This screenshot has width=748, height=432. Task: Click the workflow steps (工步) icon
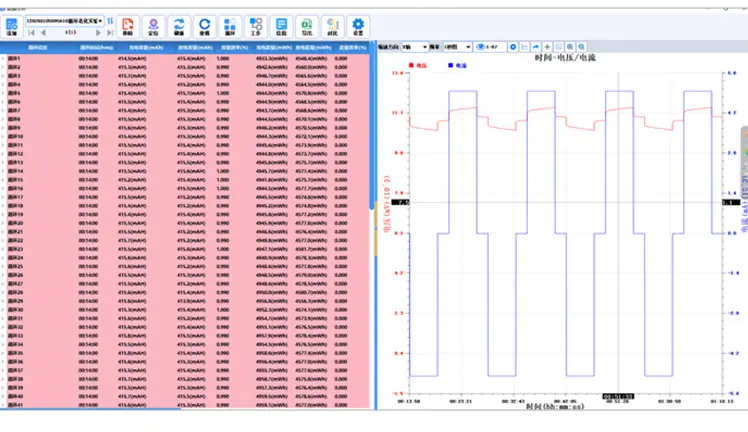[256, 26]
